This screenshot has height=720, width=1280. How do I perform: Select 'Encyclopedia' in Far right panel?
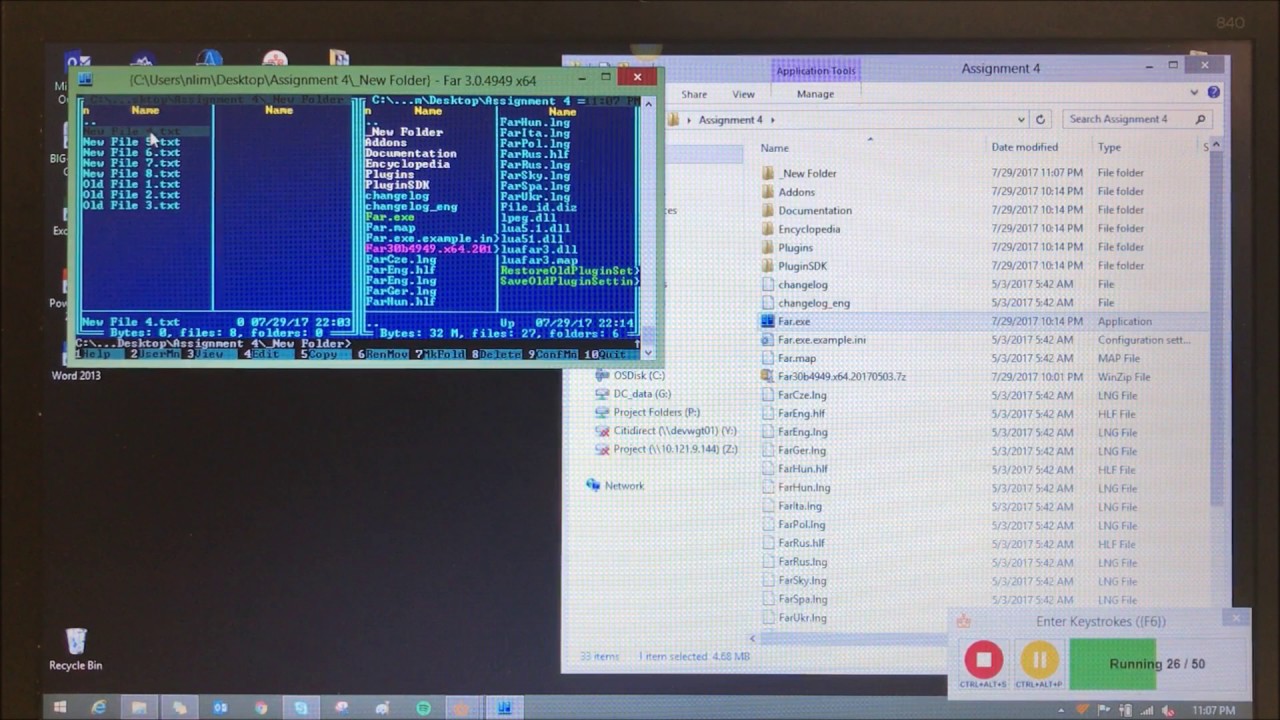(407, 164)
